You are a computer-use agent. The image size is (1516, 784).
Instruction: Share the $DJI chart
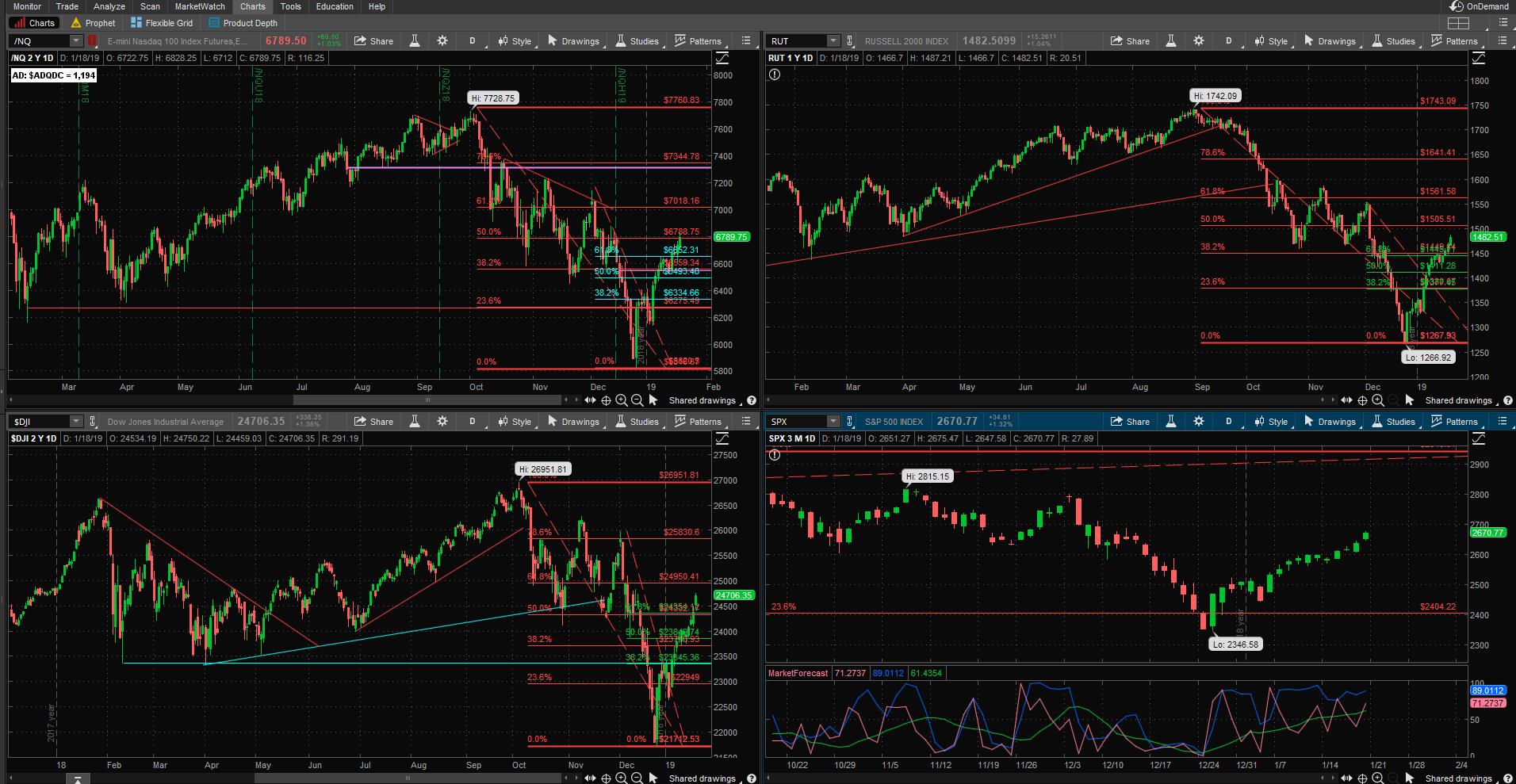tap(373, 422)
